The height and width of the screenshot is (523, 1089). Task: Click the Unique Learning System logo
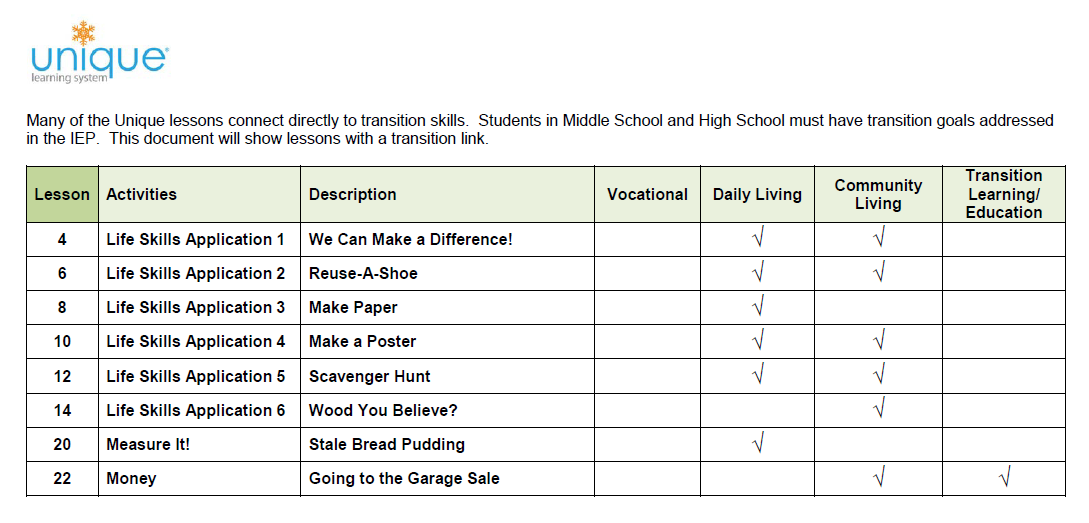98,53
